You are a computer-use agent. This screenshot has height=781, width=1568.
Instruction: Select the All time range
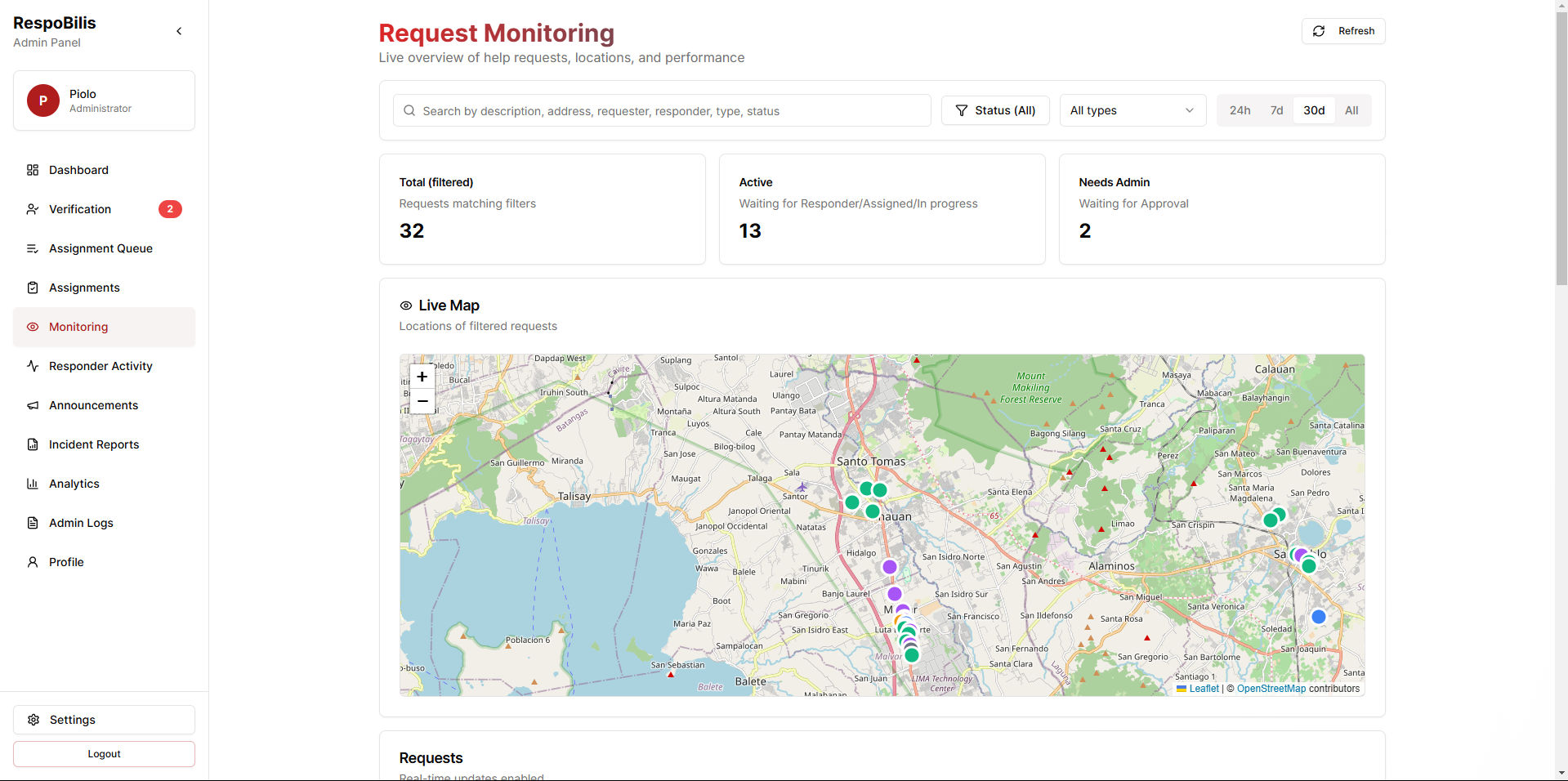[x=1351, y=110]
